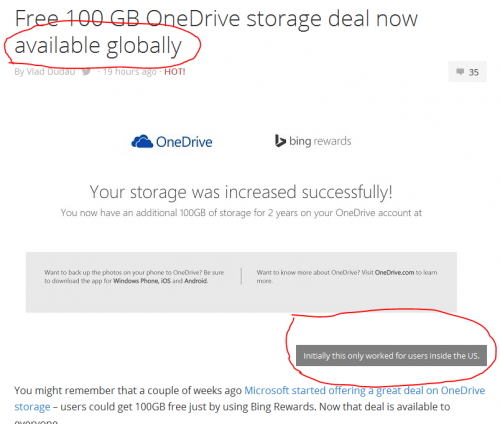Viewport: 500px width, 424px height.
Task: Click the OneDrive wordmark text
Action: coord(184,142)
